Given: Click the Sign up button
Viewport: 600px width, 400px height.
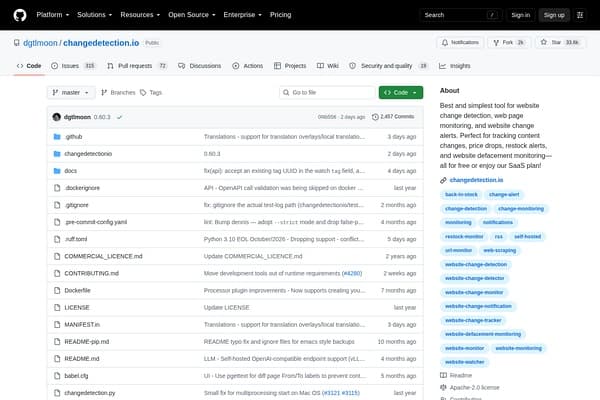Looking at the screenshot, I should 554,15.
